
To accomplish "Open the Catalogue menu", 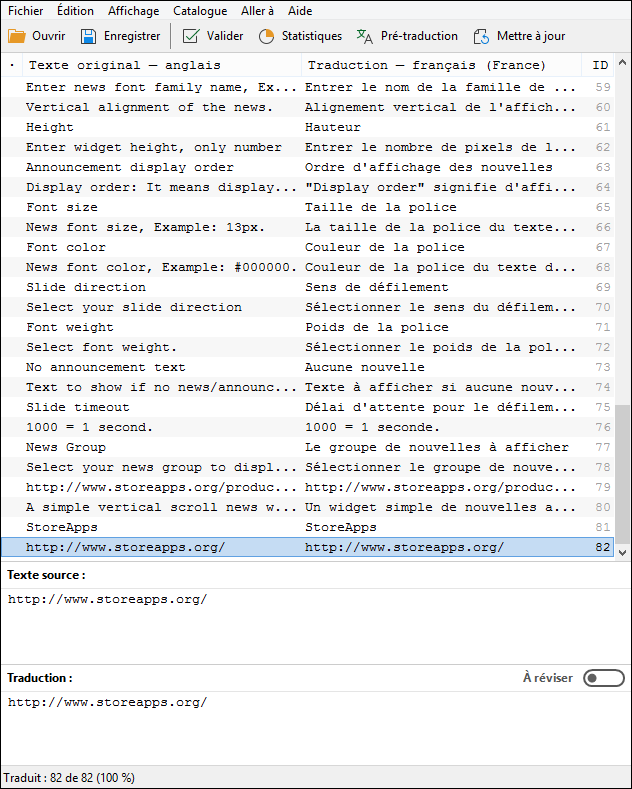I will tap(200, 11).
